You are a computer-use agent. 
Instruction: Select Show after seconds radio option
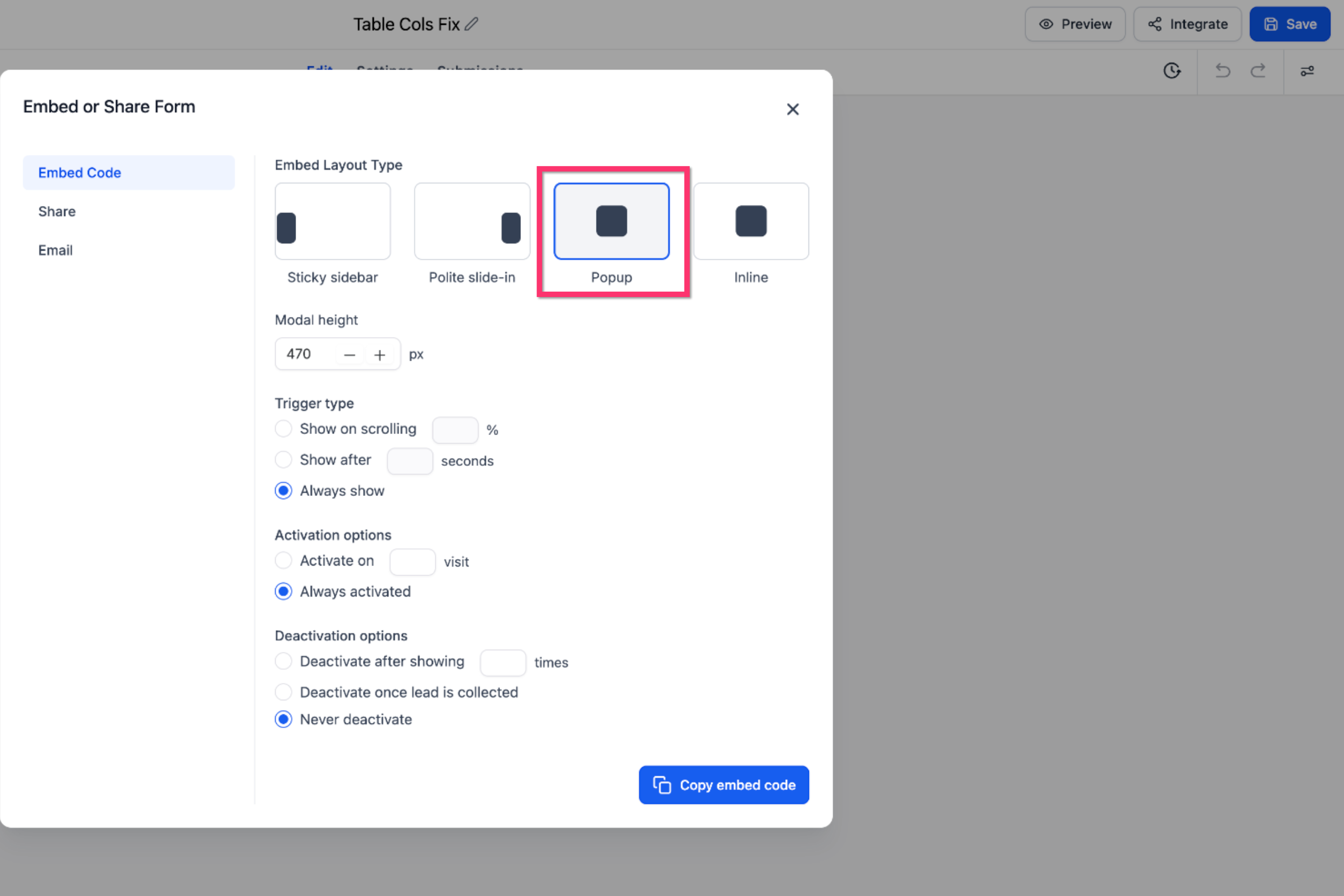[x=284, y=459]
